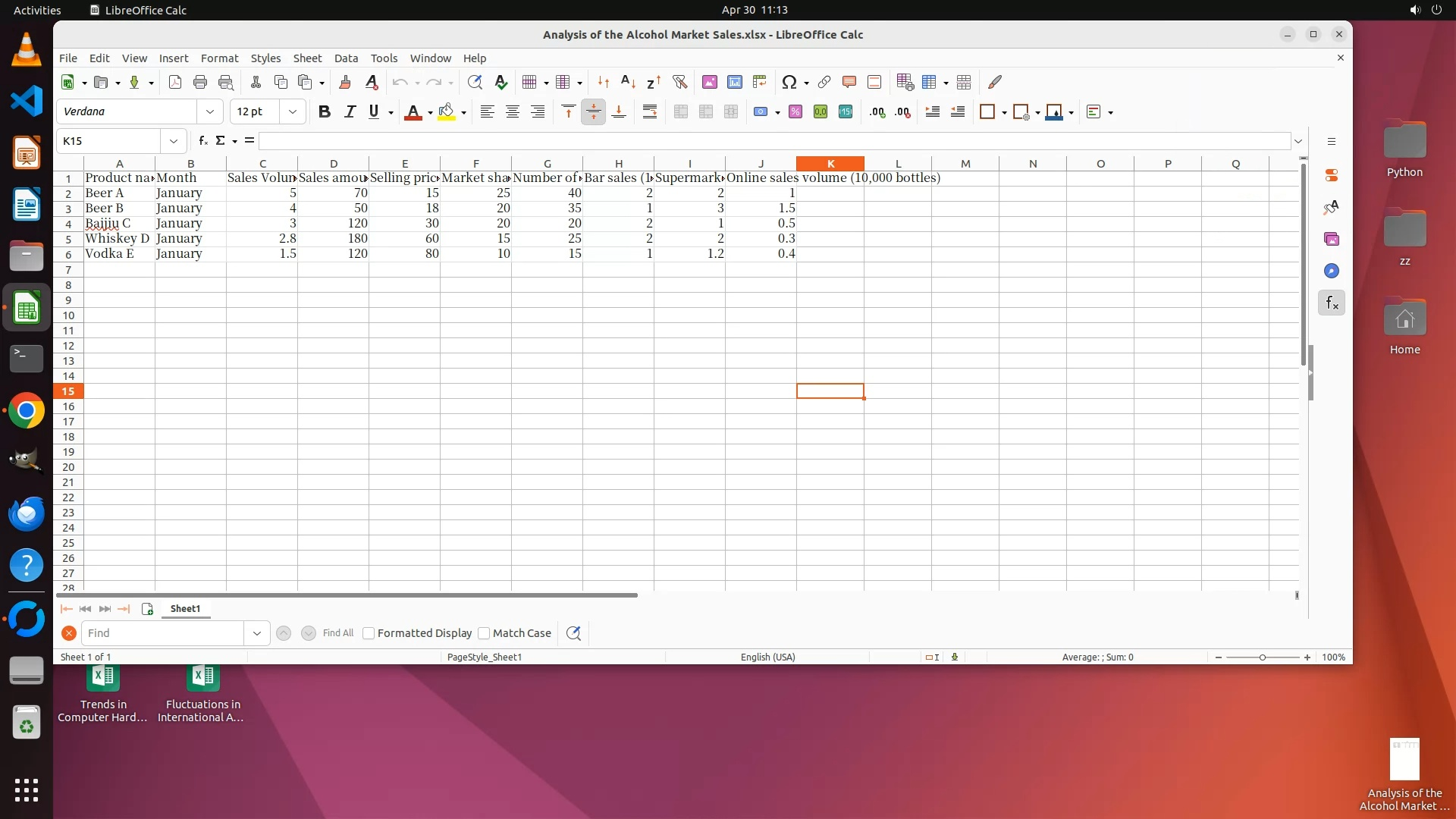This screenshot has height=819, width=1456.
Task: Click the Insert Special Character icon
Action: click(x=789, y=82)
